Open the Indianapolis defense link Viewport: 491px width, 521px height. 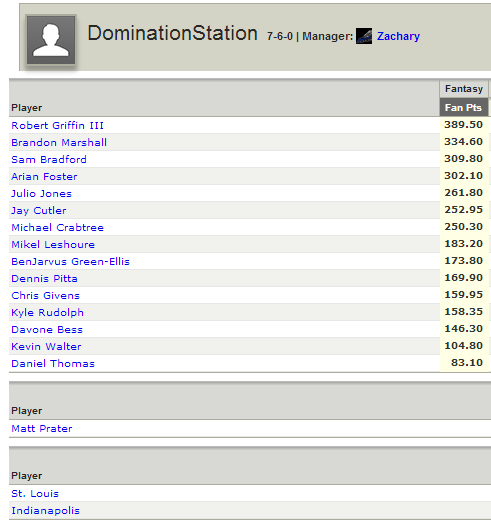click(x=46, y=510)
